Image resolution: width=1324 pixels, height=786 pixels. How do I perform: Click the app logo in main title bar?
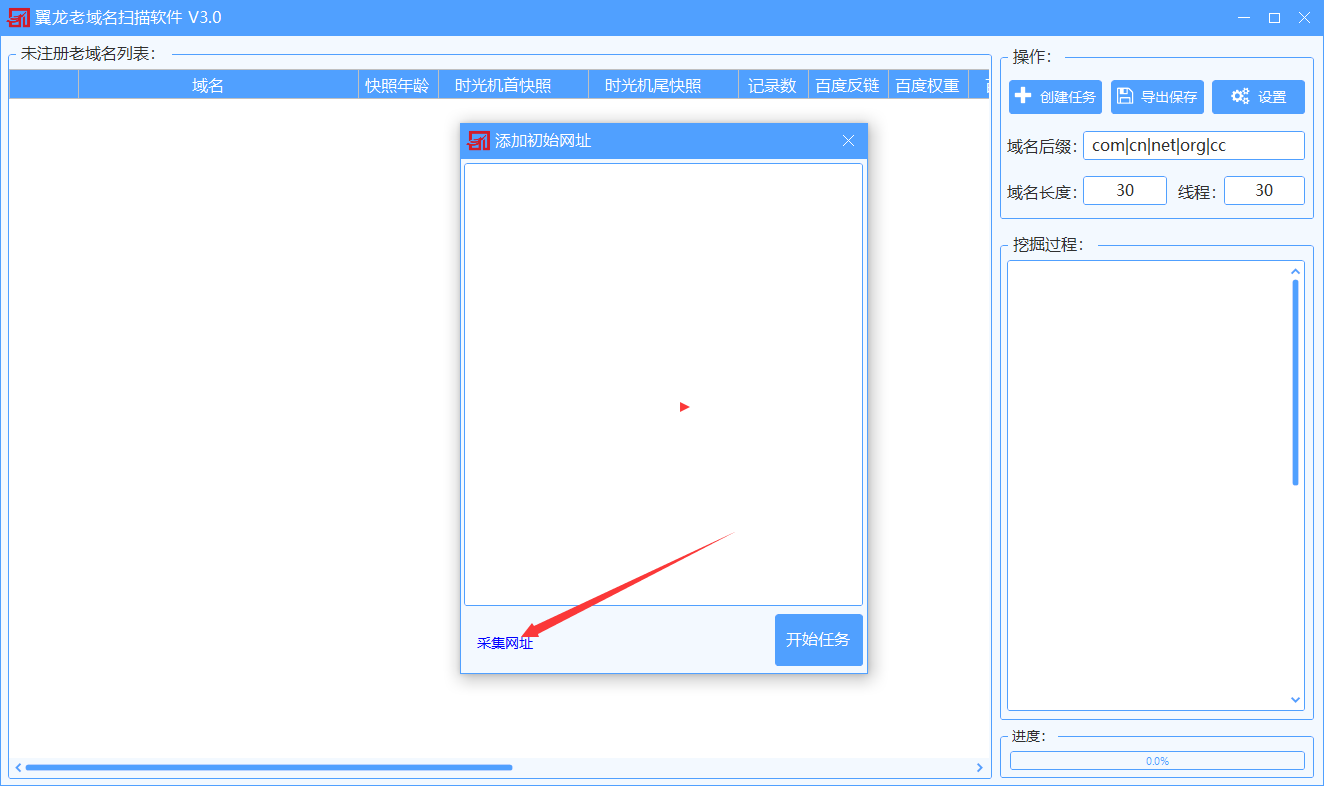[x=18, y=18]
